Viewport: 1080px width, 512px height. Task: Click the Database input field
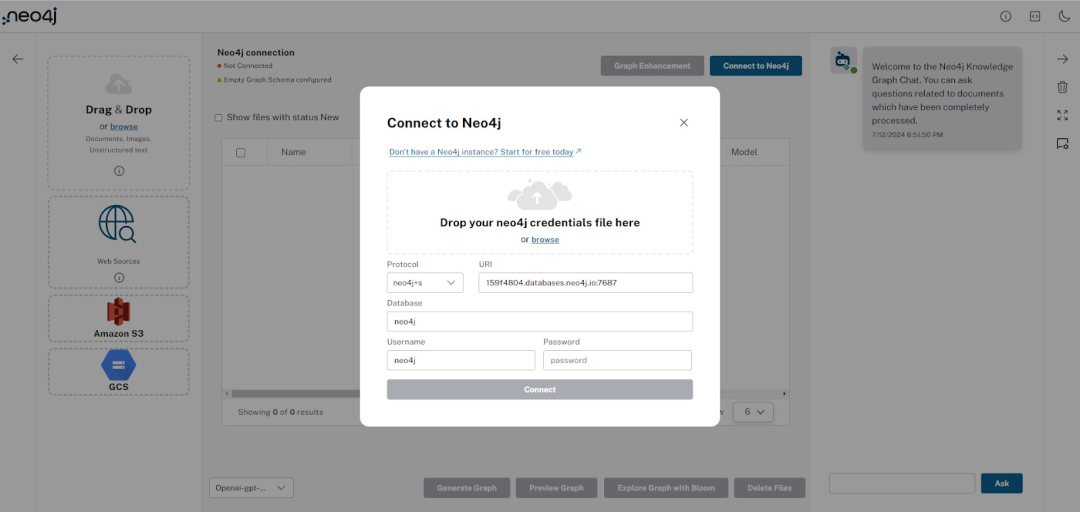(539, 321)
